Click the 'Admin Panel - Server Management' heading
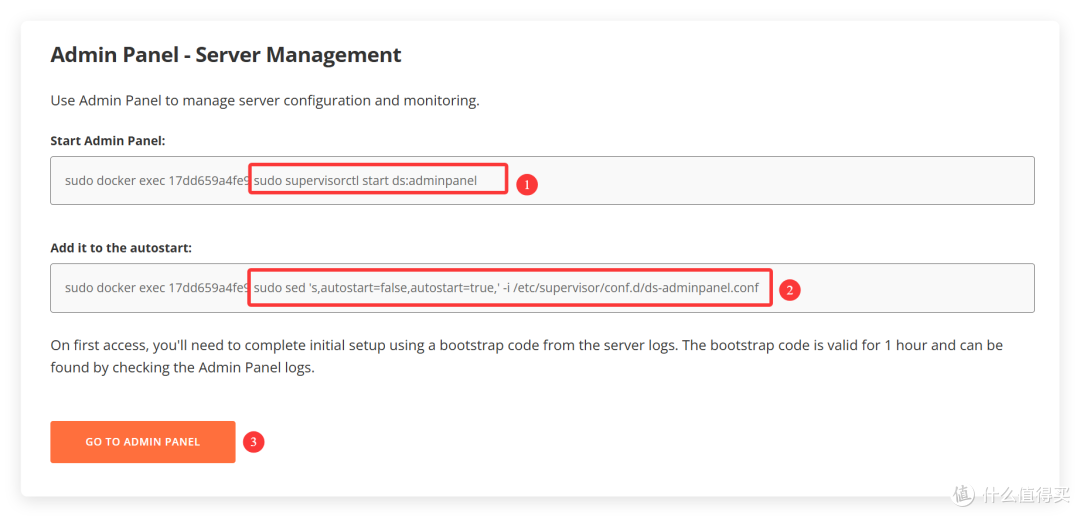Screen dimensions: 1080x517 pyautogui.click(x=226, y=54)
